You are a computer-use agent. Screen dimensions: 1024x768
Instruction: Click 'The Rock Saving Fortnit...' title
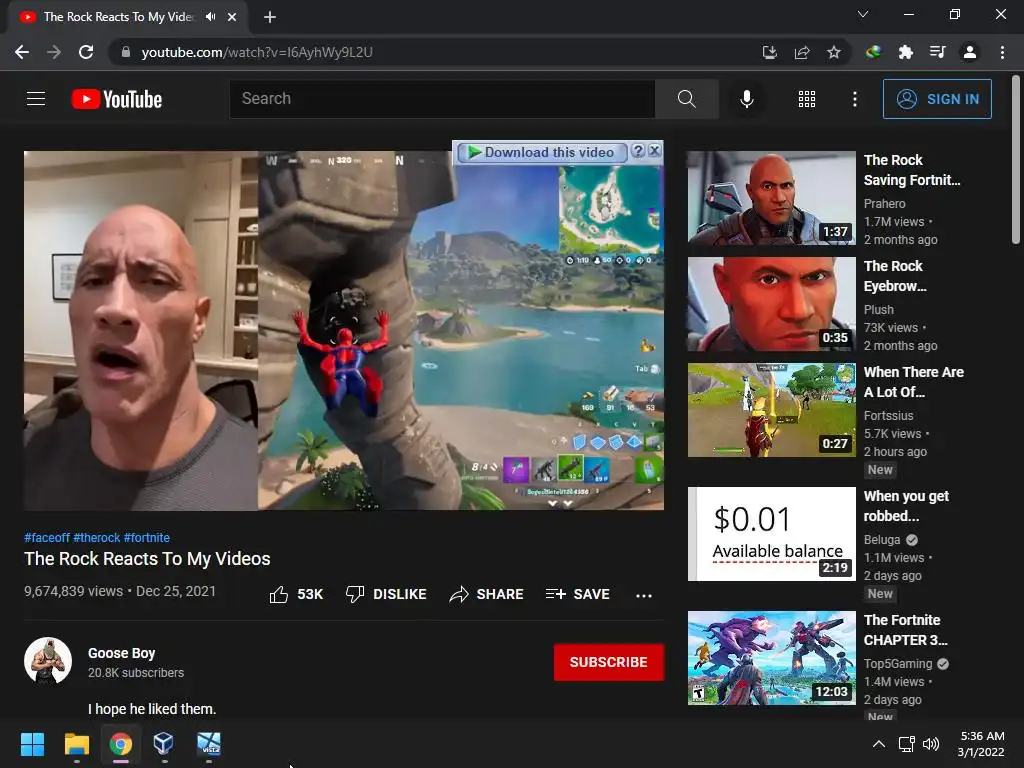pyautogui.click(x=912, y=170)
